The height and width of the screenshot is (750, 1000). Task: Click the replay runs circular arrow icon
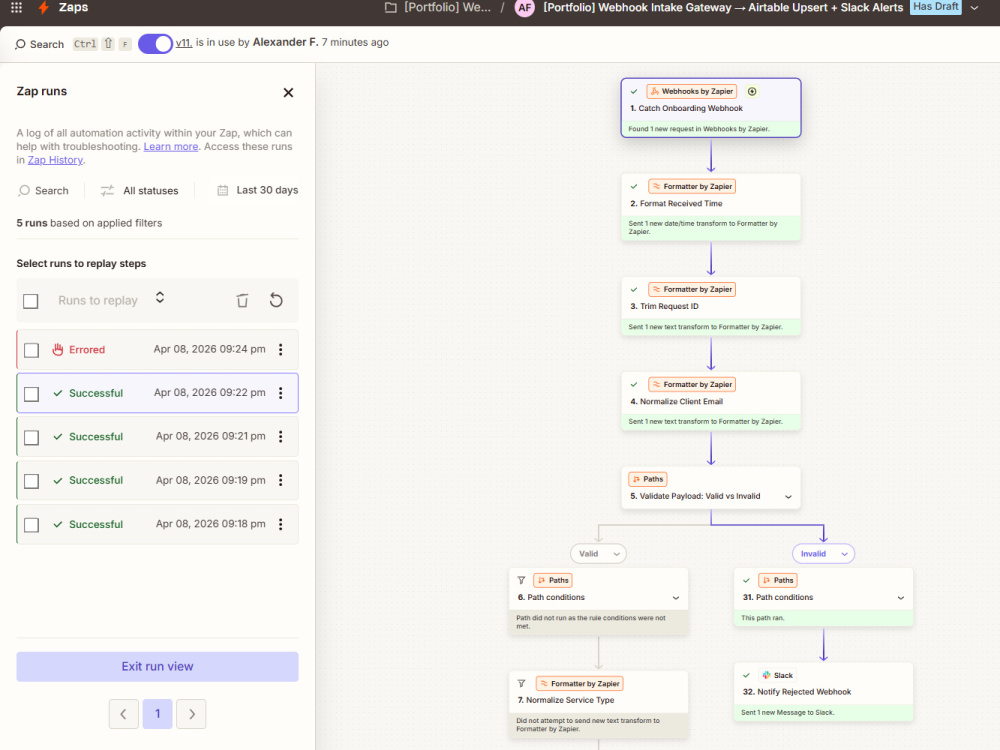pos(276,300)
